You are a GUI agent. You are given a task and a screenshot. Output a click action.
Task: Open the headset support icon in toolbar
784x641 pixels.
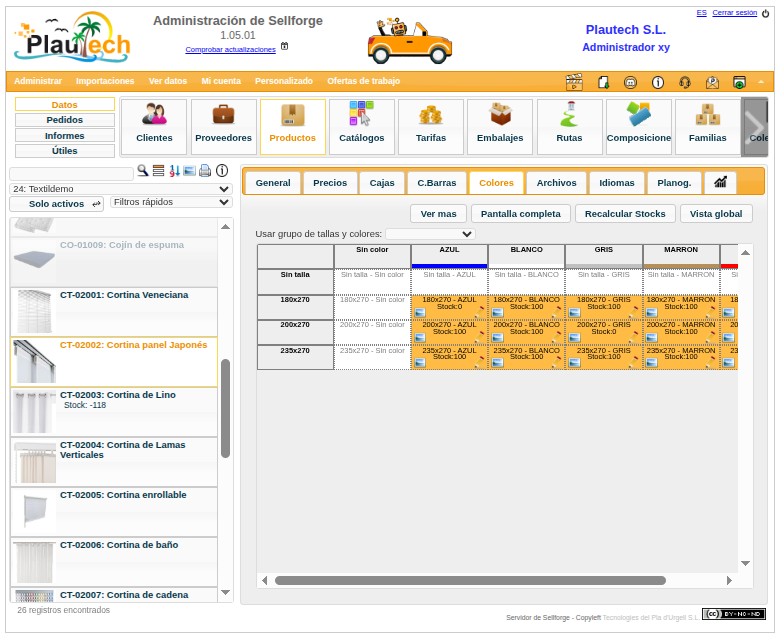point(685,82)
